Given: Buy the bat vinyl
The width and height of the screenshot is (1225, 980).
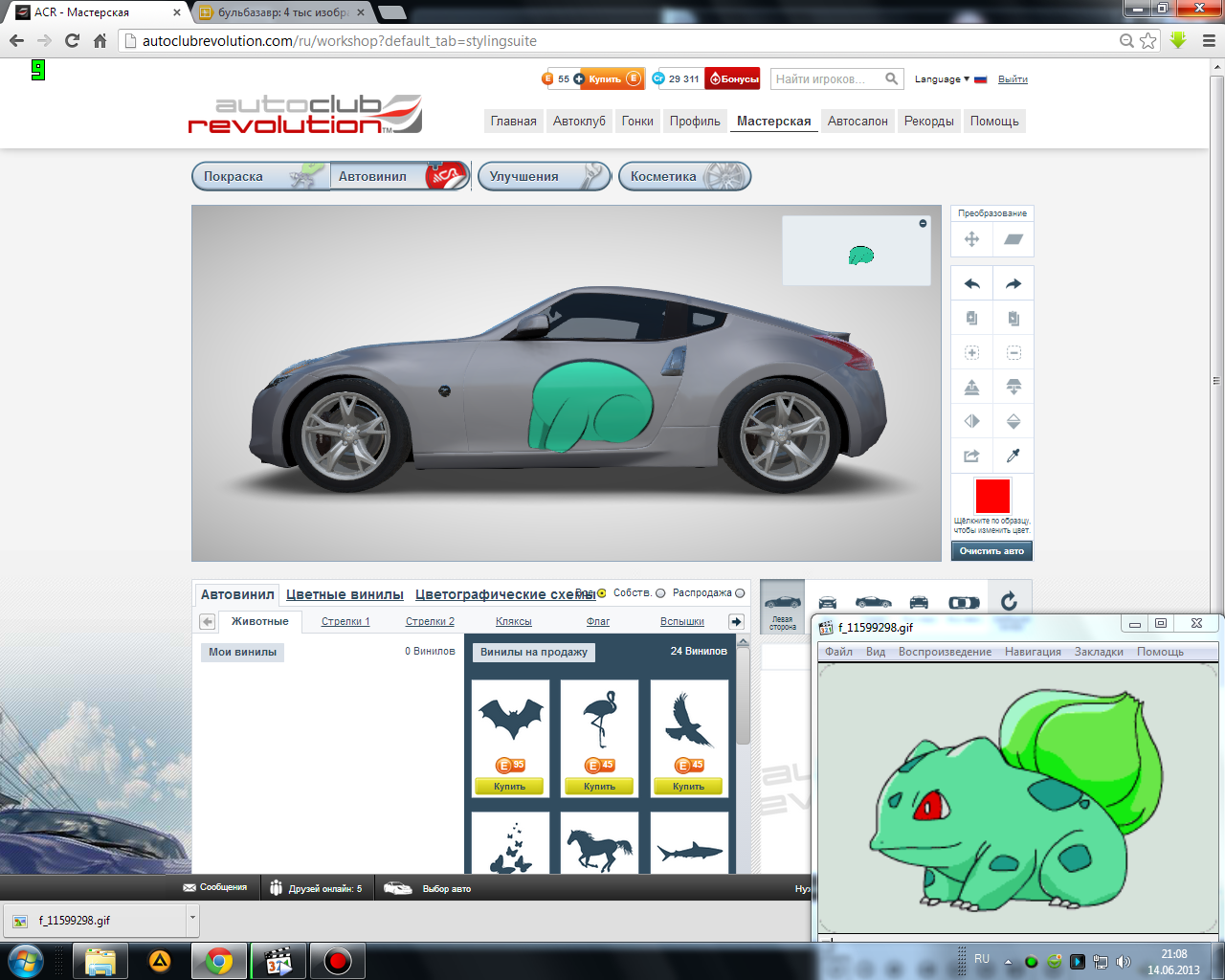Looking at the screenshot, I should (510, 787).
